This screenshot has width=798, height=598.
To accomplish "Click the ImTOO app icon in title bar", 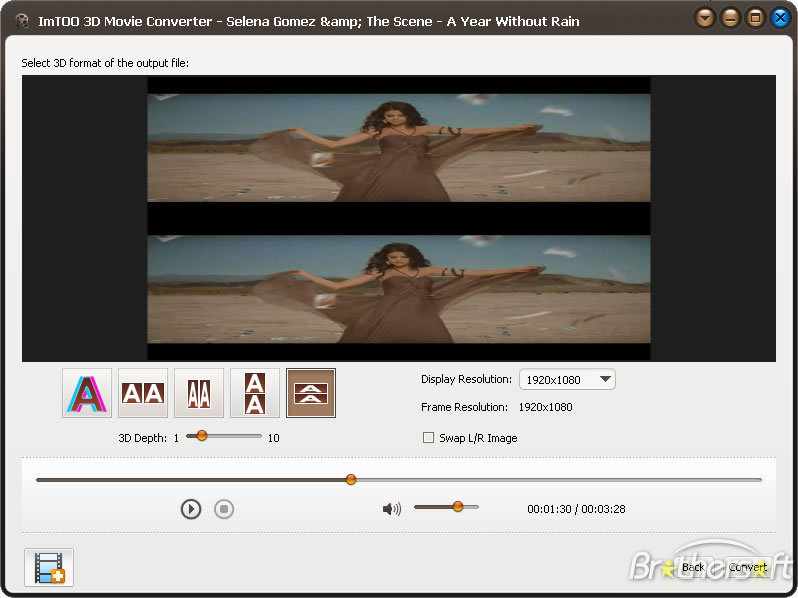I will coord(22,20).
